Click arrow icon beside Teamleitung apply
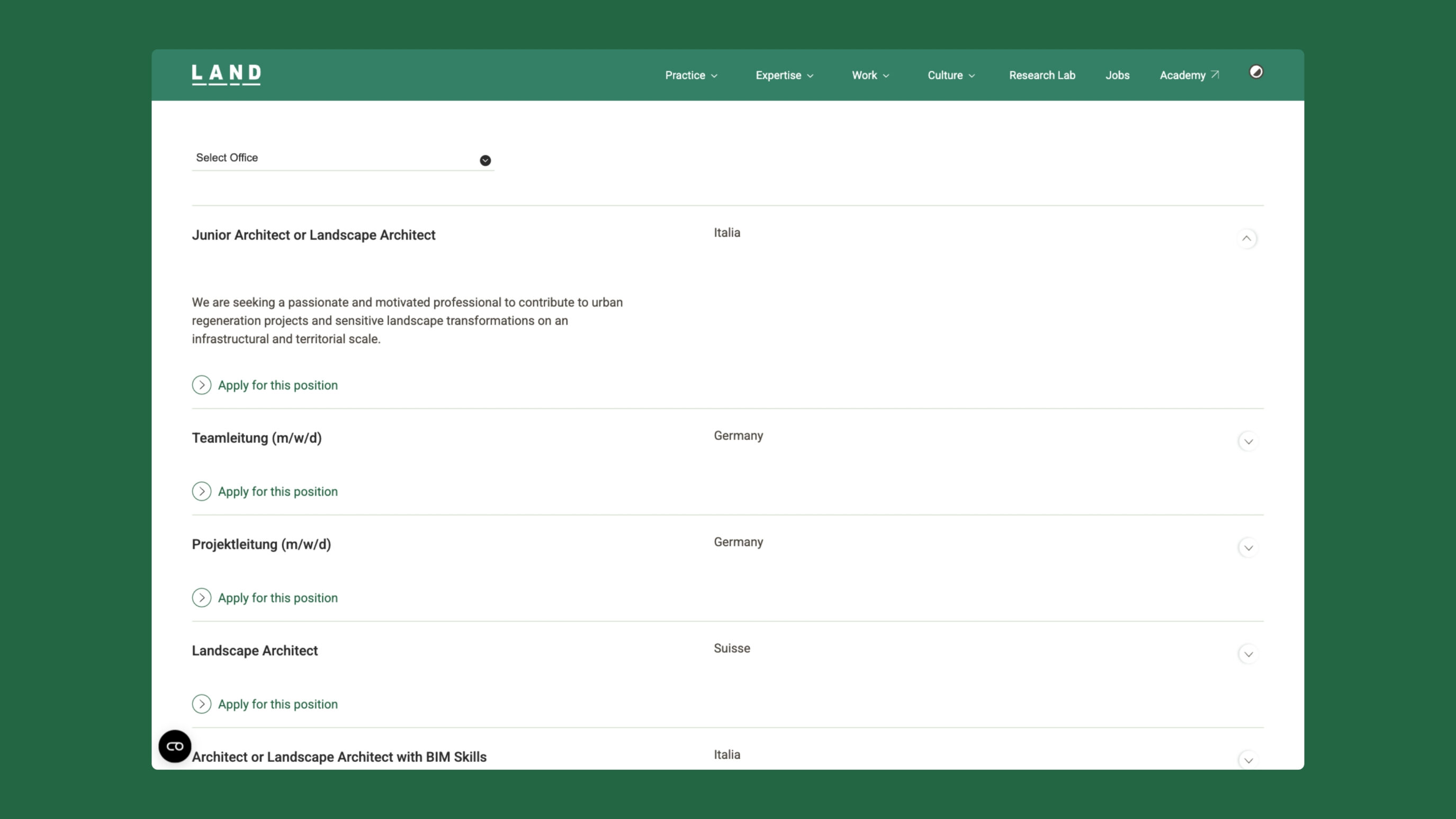 202,491
